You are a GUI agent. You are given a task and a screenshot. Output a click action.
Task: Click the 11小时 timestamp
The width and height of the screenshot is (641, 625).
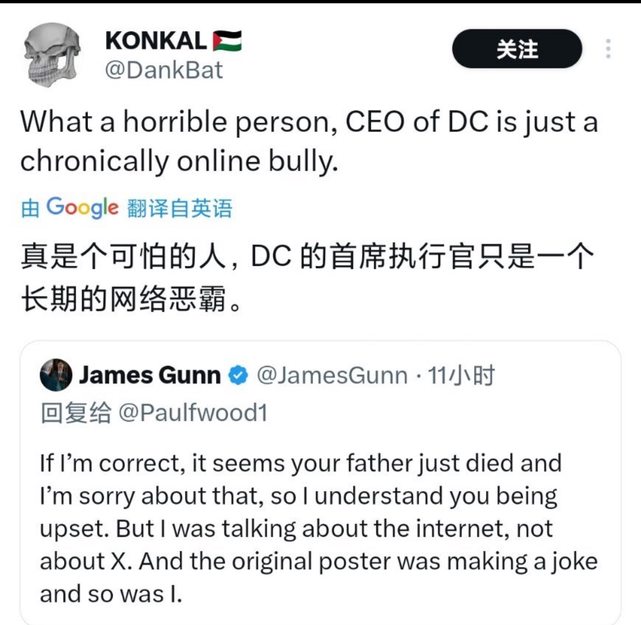461,377
